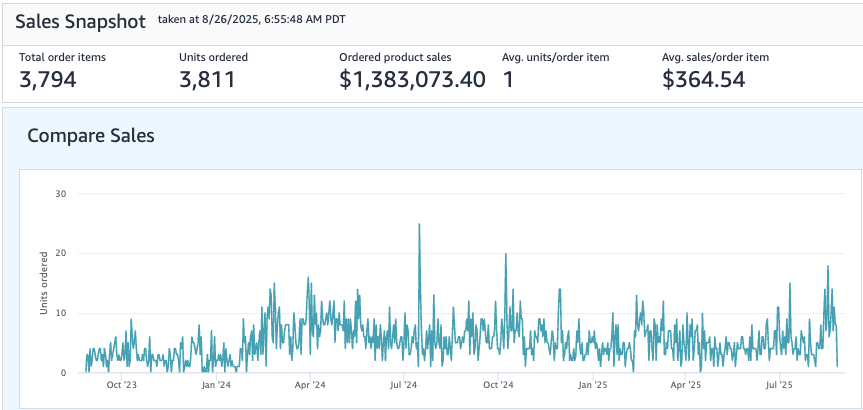This screenshot has width=863, height=410.
Task: Select the Oct '23 x-axis label
Action: (x=121, y=384)
